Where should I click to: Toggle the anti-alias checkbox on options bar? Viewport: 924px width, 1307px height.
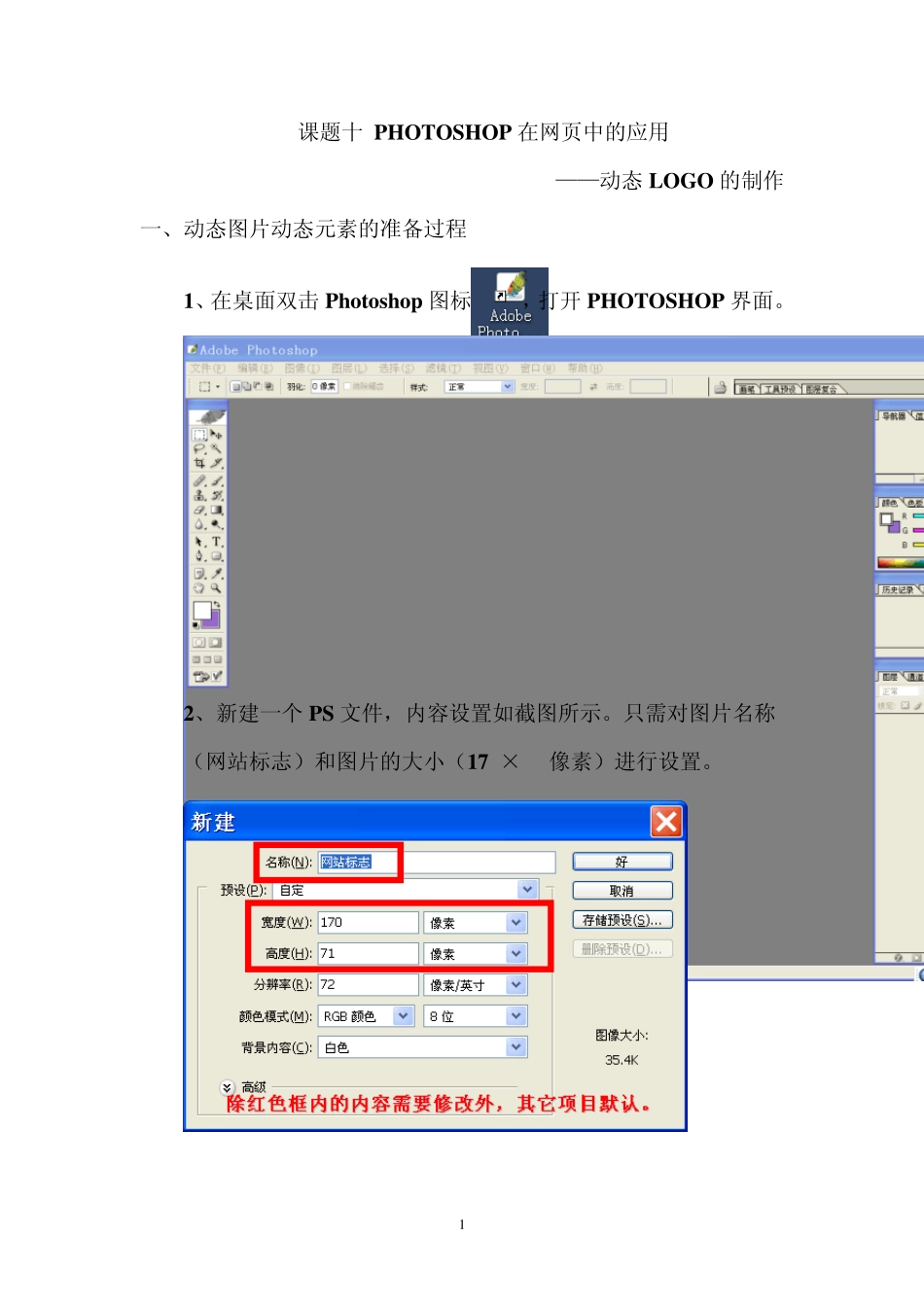click(347, 386)
